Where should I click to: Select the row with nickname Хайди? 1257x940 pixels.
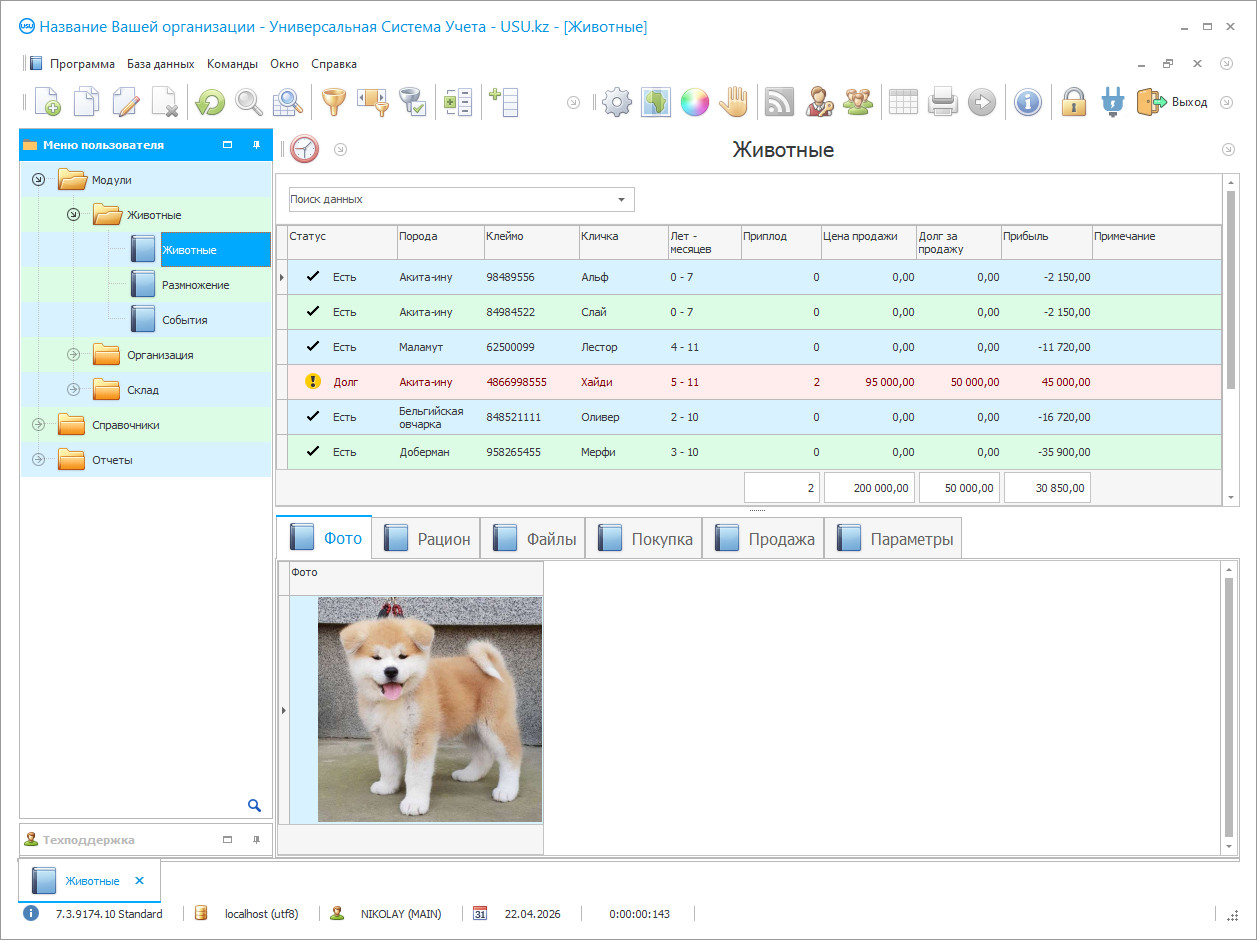596,382
